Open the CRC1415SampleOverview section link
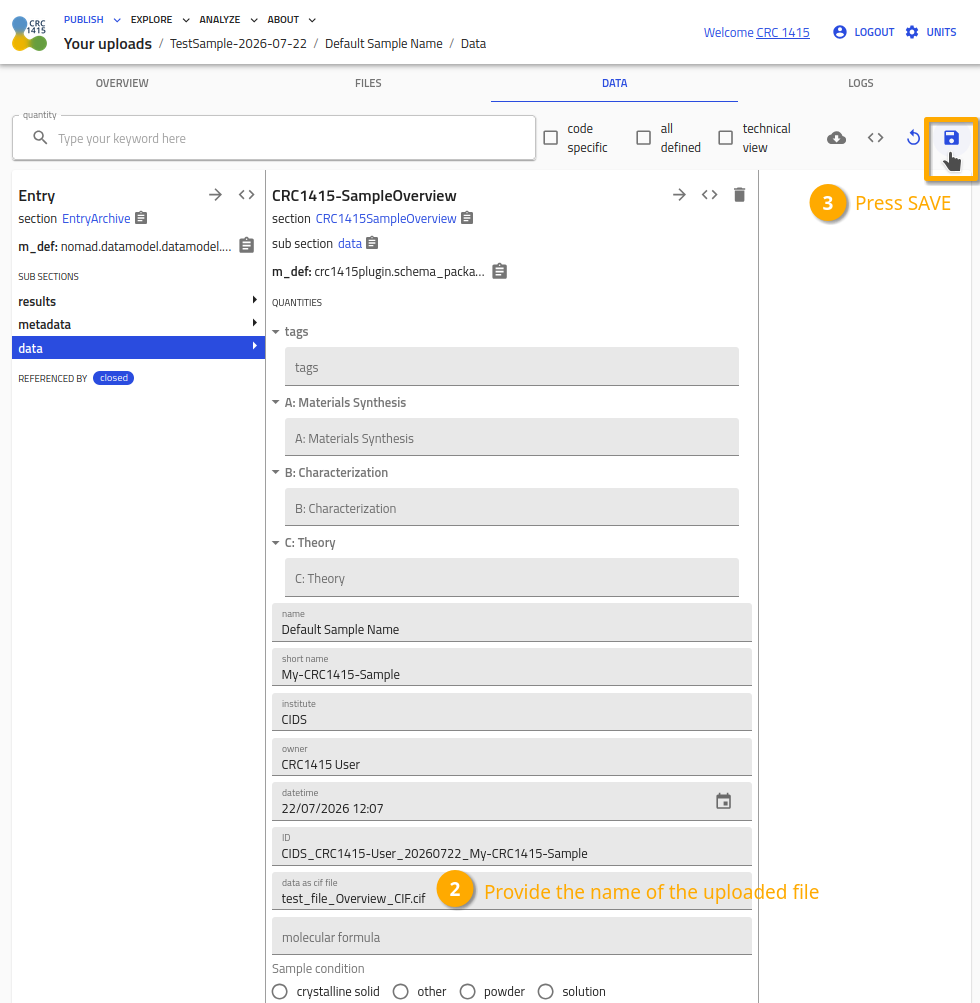Screen dimensions: 980x1003 point(386,219)
